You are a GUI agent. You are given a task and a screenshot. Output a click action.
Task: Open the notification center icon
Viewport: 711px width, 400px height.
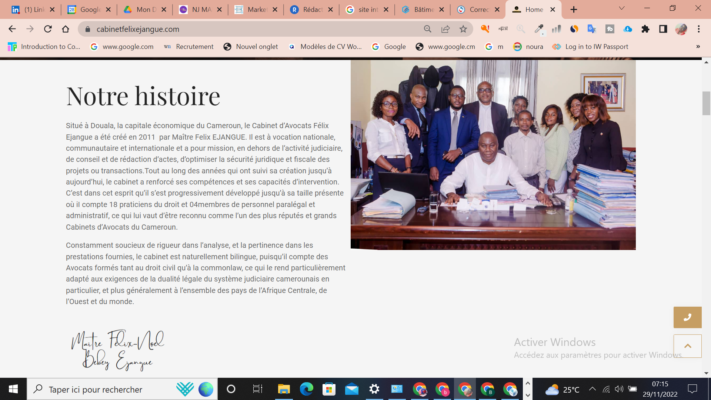pos(692,389)
